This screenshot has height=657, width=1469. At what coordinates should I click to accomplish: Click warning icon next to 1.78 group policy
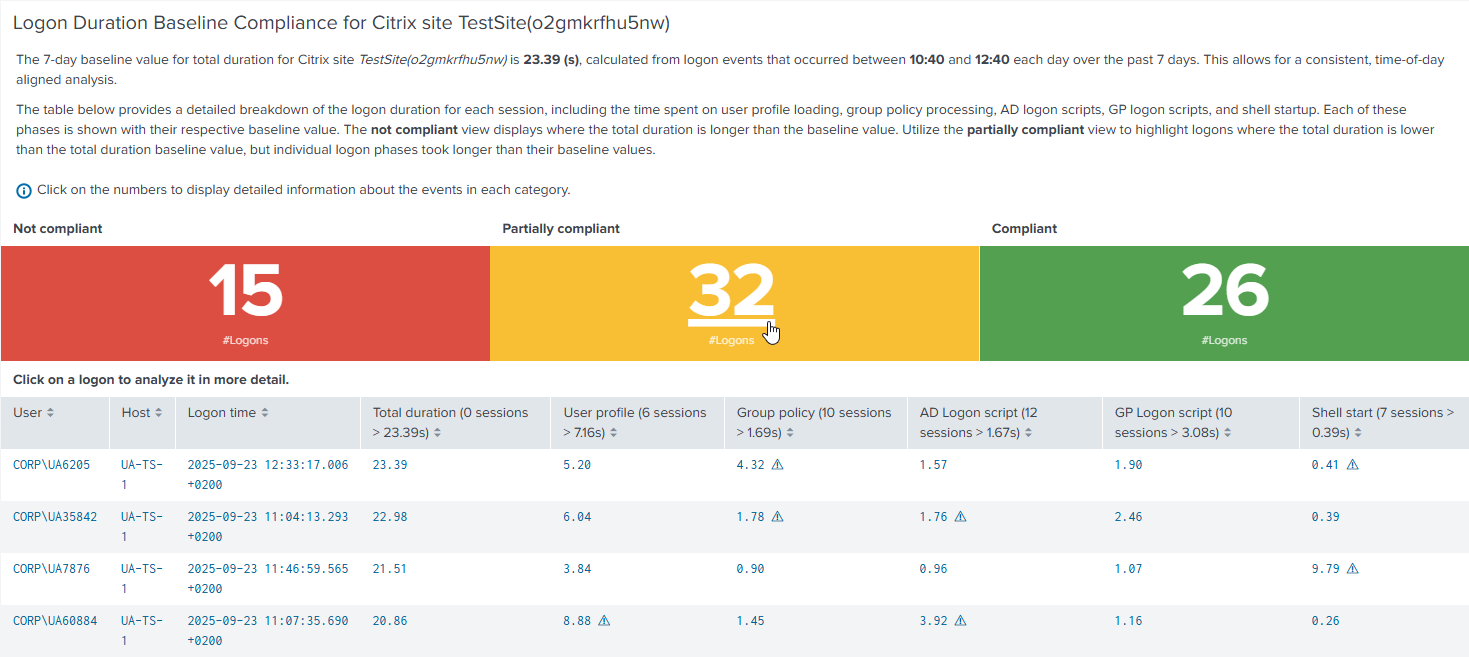777,517
